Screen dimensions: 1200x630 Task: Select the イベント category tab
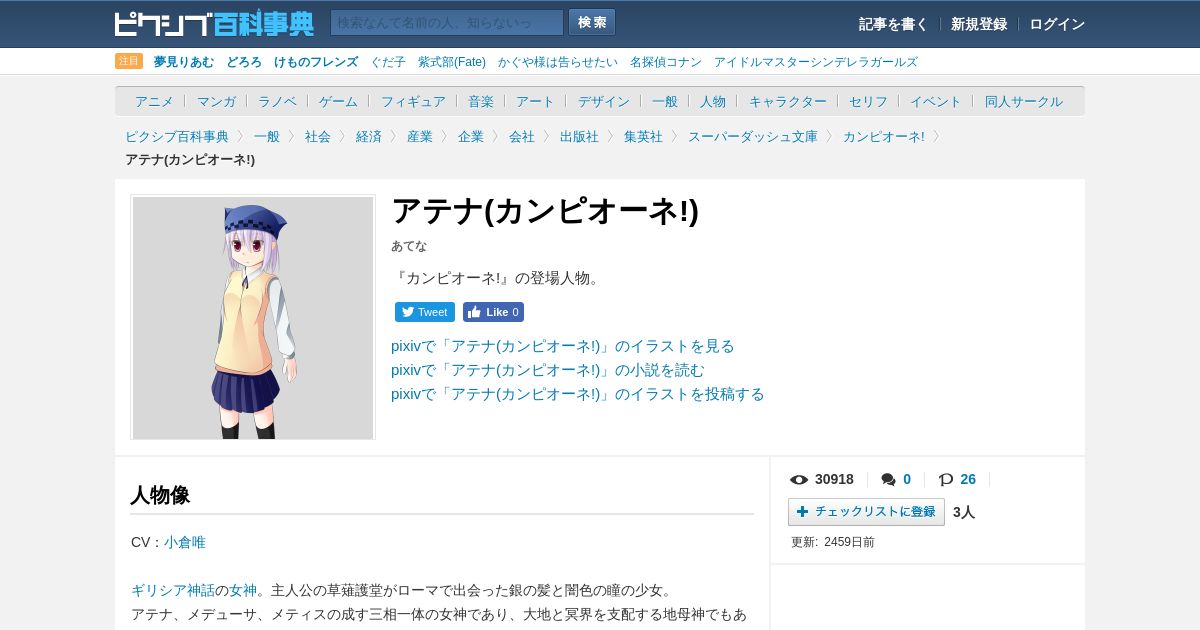(936, 101)
